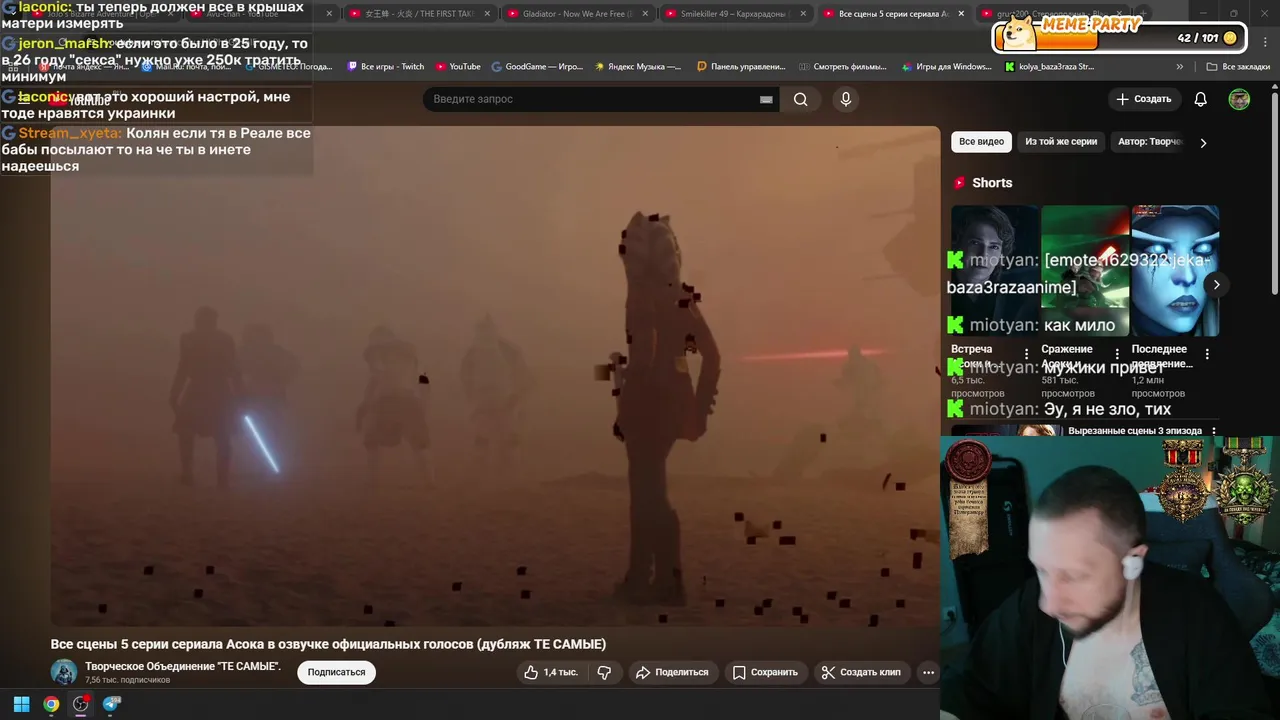Click the '7,56 тыс. подписчиков' text
Viewport: 1280px width, 720px height.
click(128, 680)
